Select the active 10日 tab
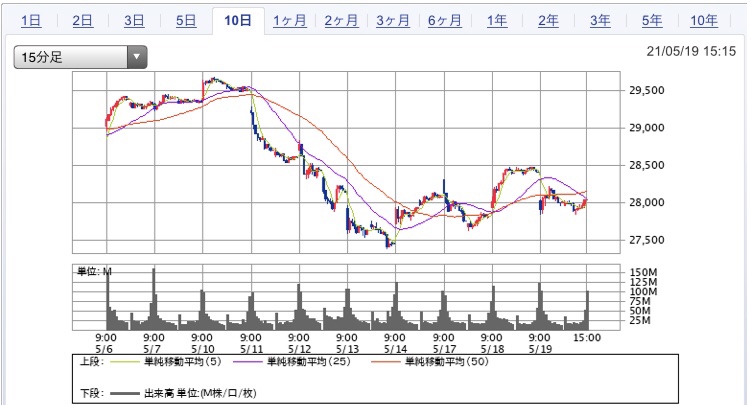750x405 pixels. click(238, 21)
